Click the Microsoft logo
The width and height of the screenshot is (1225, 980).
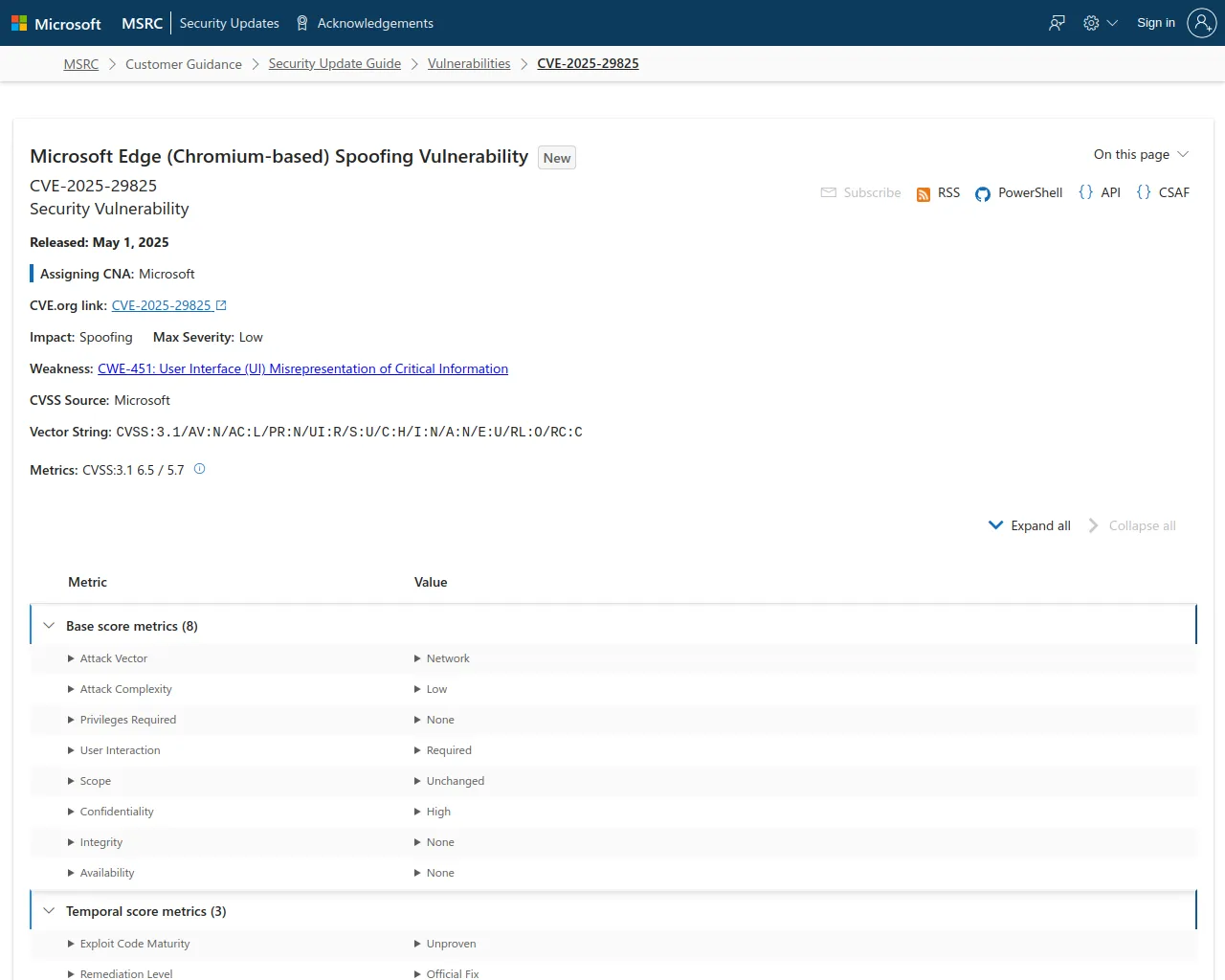pyautogui.click(x=56, y=23)
